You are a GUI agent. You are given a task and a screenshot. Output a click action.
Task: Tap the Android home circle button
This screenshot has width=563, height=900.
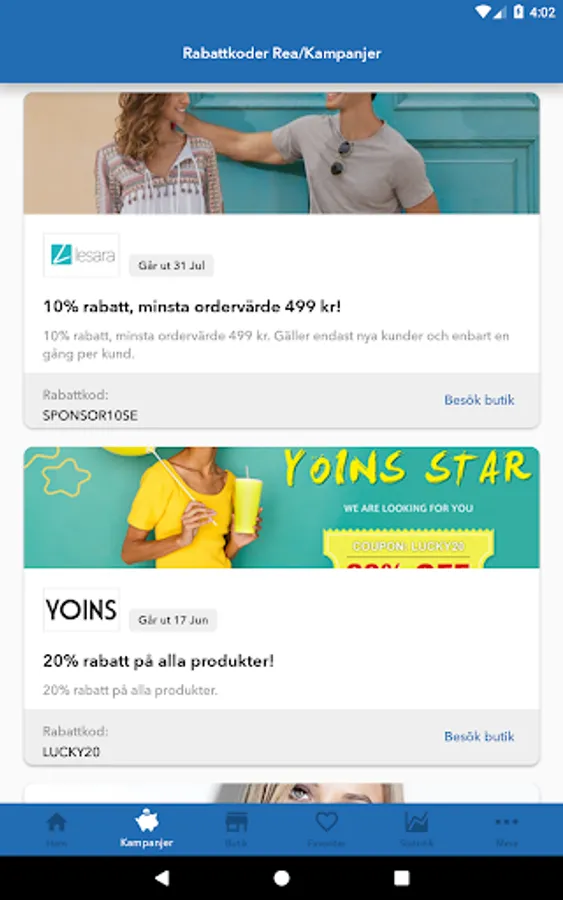pos(281,878)
